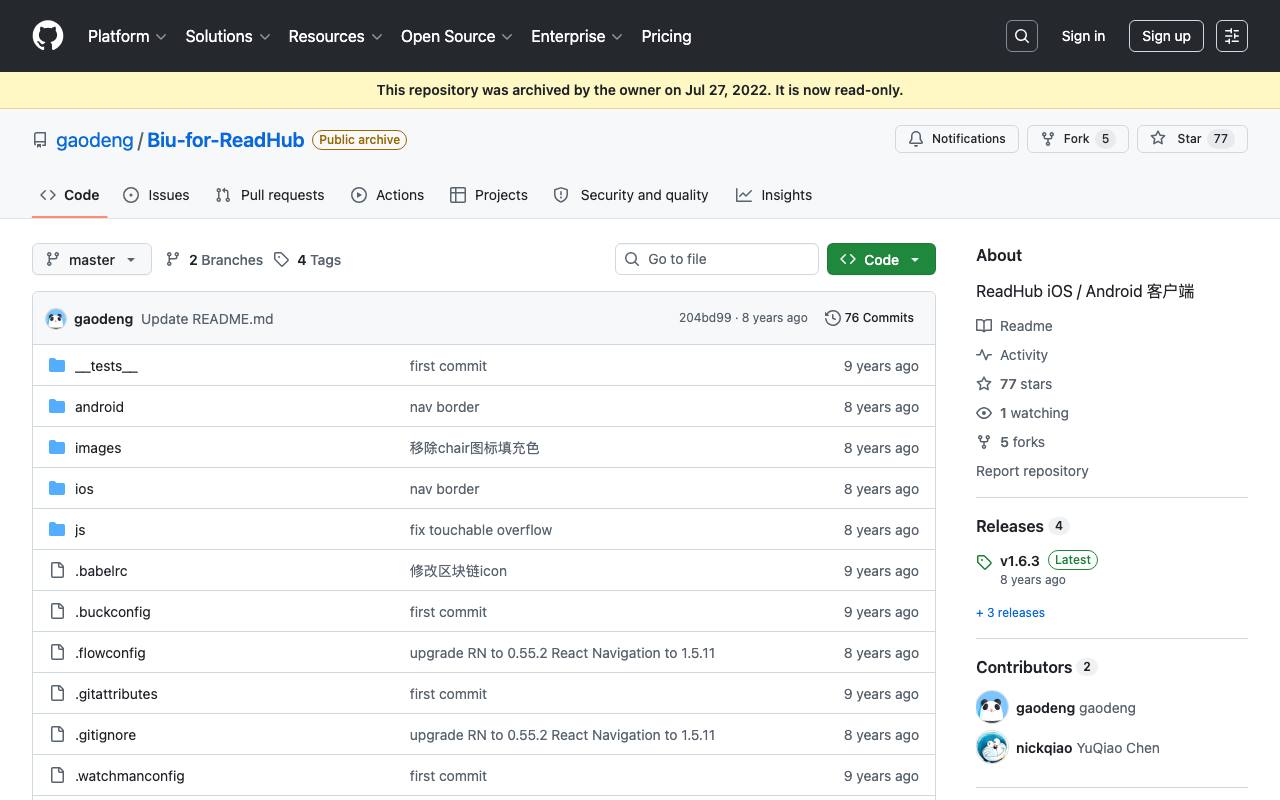Click the commit history clock icon
The width and height of the screenshot is (1280, 800).
point(832,318)
